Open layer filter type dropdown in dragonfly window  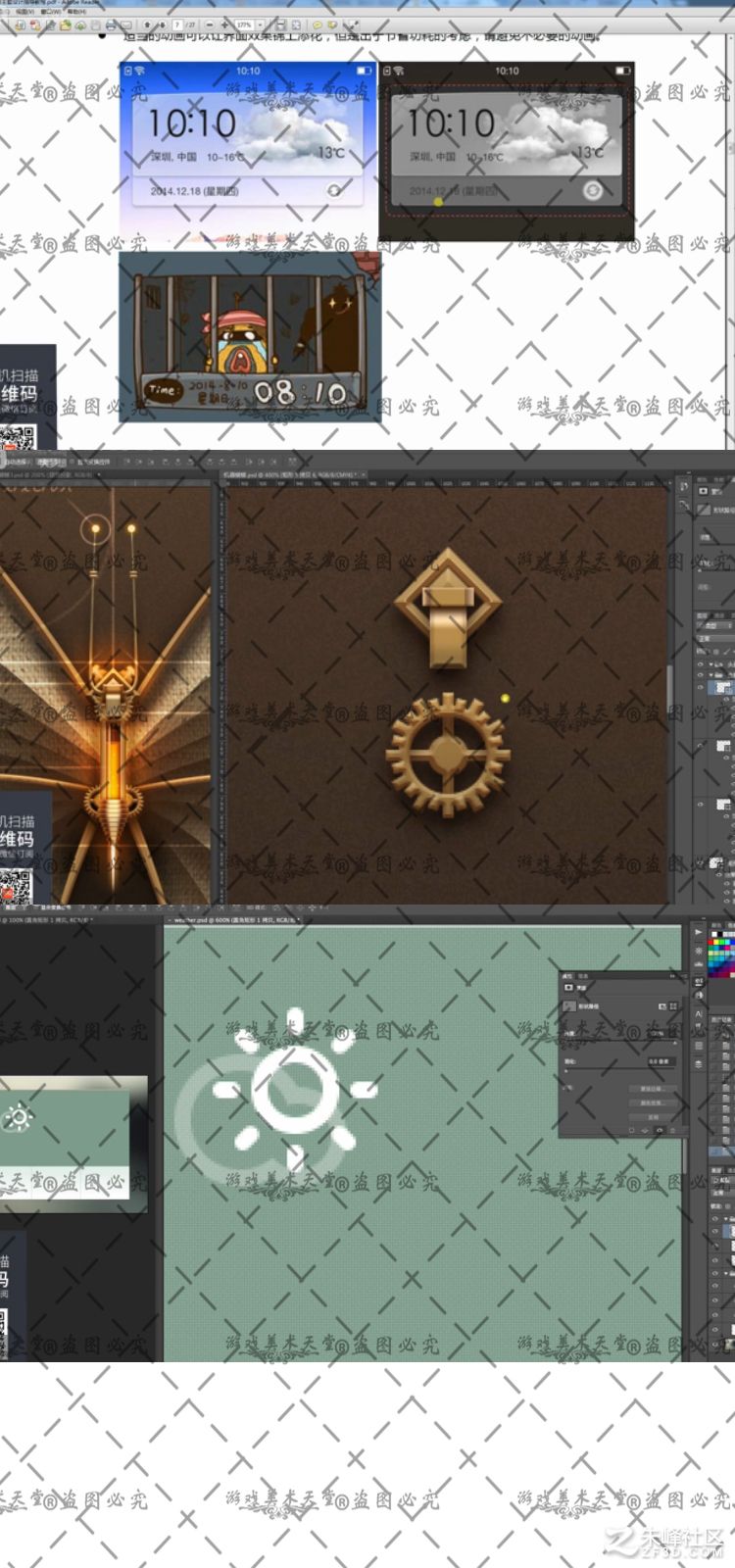pos(713,625)
